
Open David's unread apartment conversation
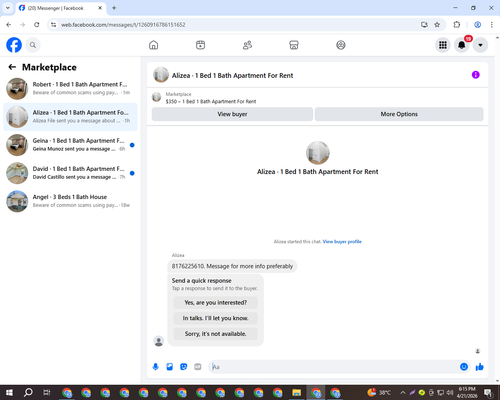tap(70, 173)
